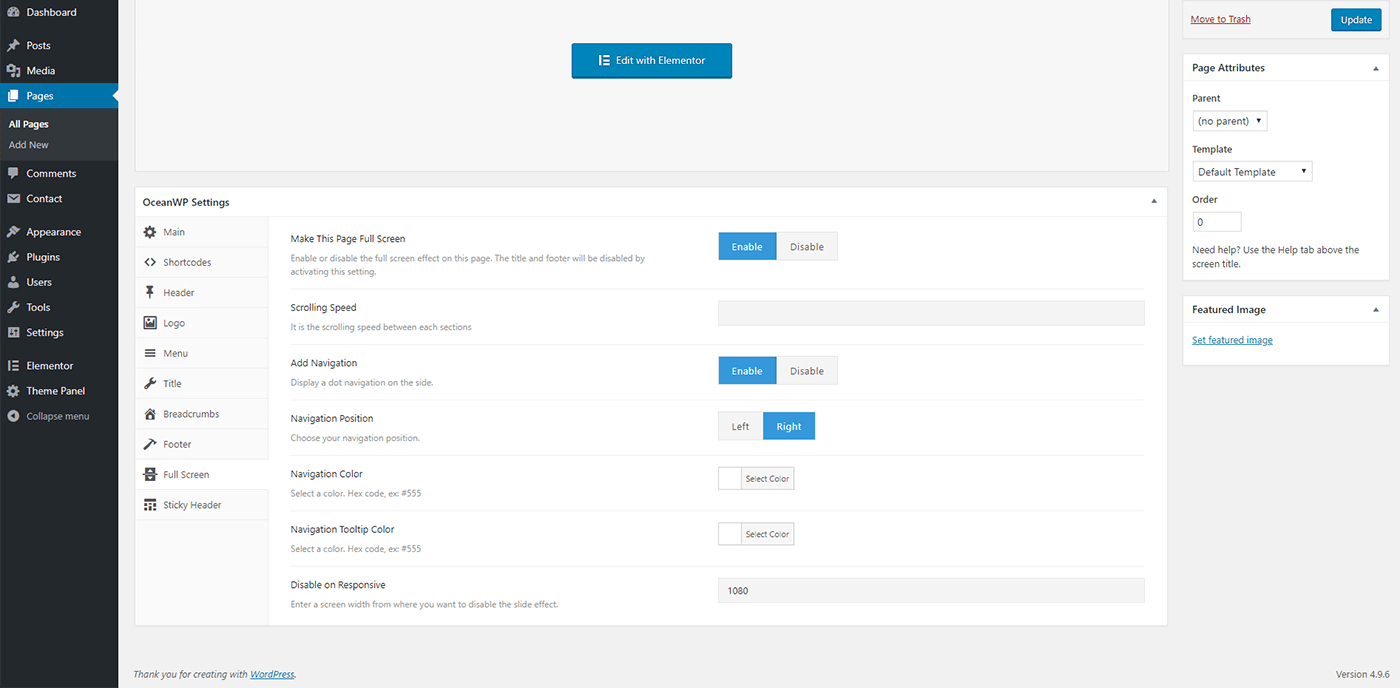The height and width of the screenshot is (688, 1400).
Task: Enable Add Navigation dots
Action: click(x=747, y=371)
